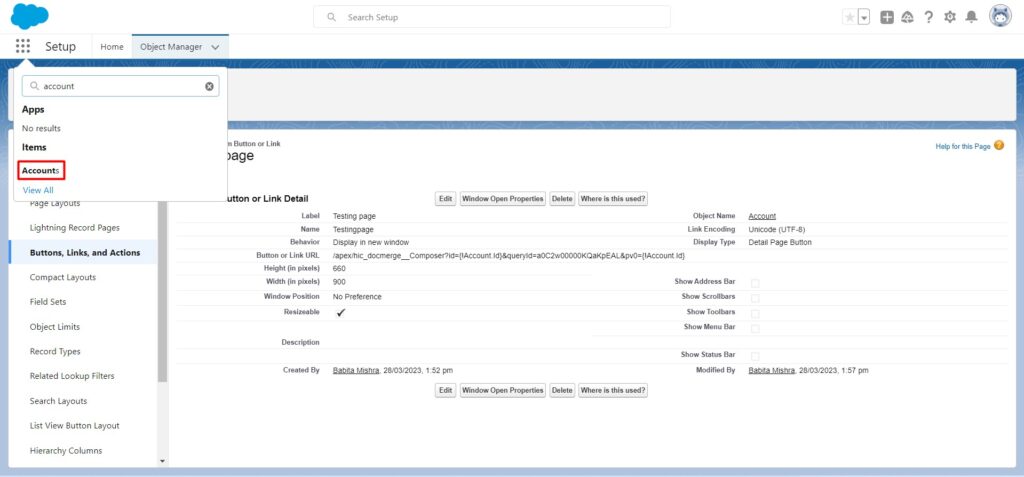
Task: Clear the account search text
Action: click(x=209, y=86)
